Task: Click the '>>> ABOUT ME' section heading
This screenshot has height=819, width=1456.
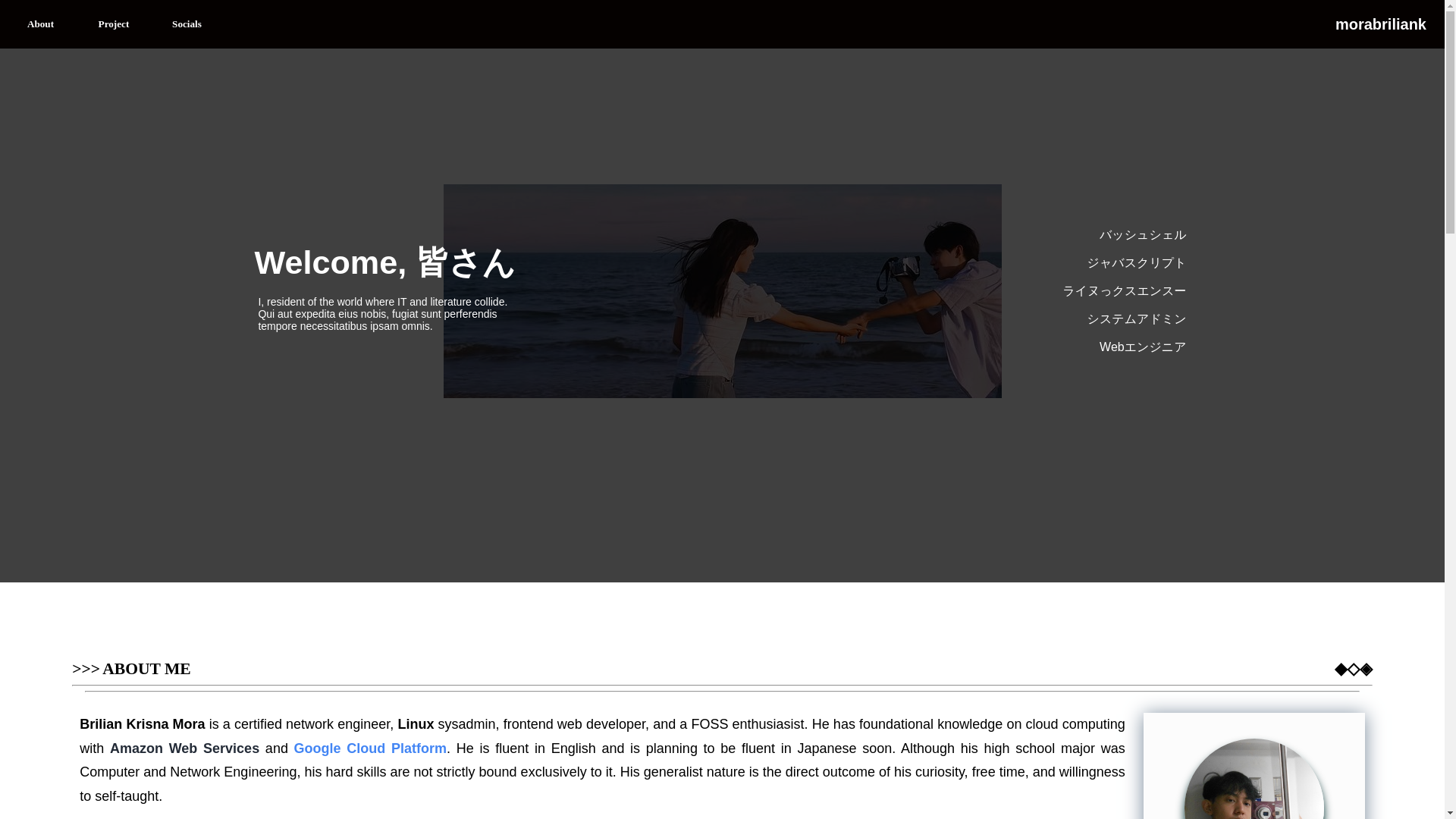Action: 131,669
